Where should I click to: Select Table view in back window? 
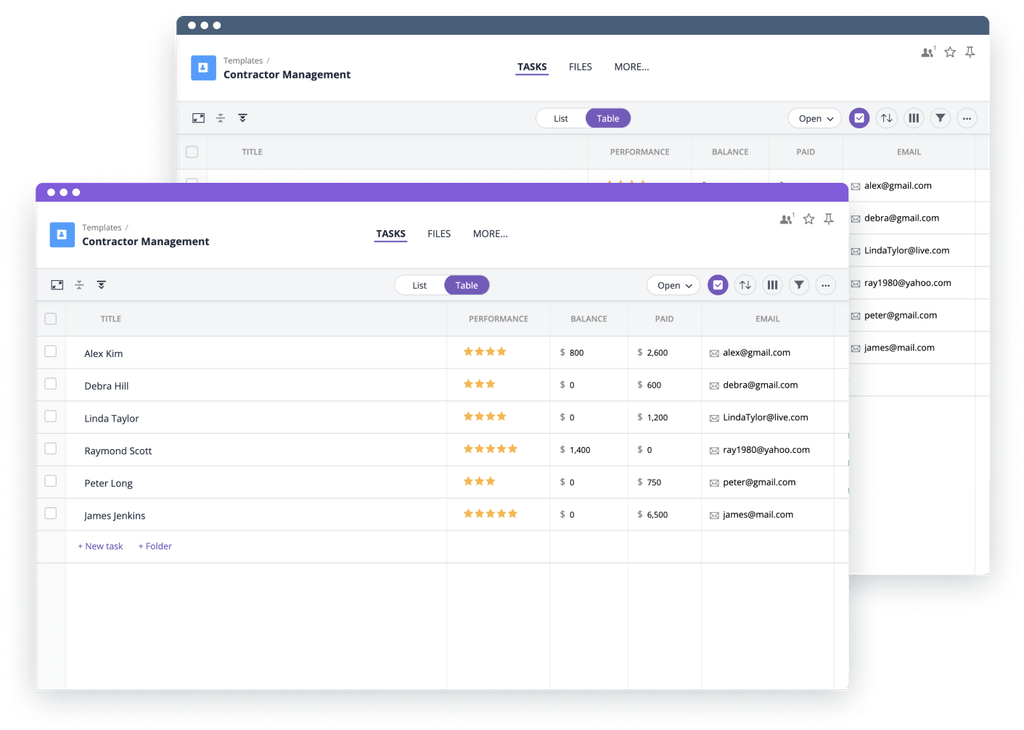coord(608,118)
